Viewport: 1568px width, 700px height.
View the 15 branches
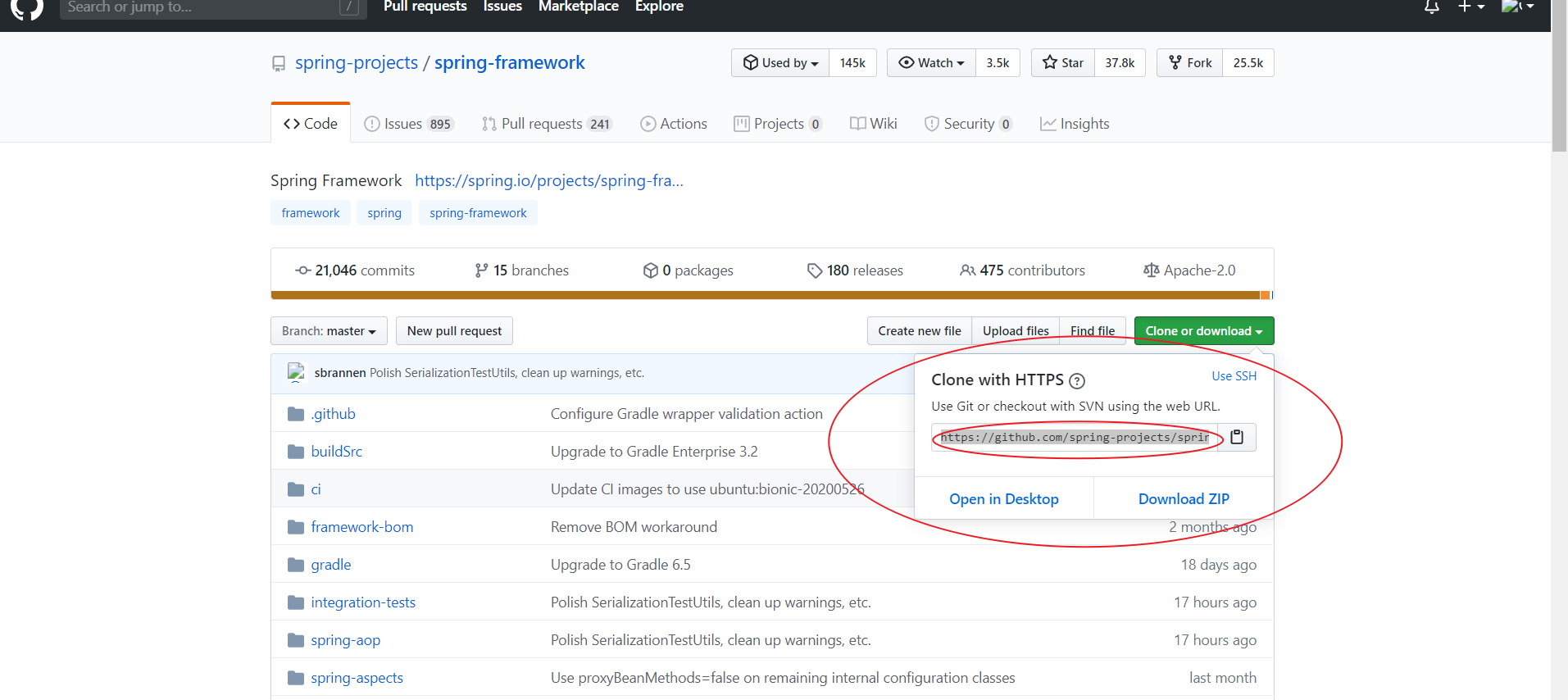coord(521,270)
